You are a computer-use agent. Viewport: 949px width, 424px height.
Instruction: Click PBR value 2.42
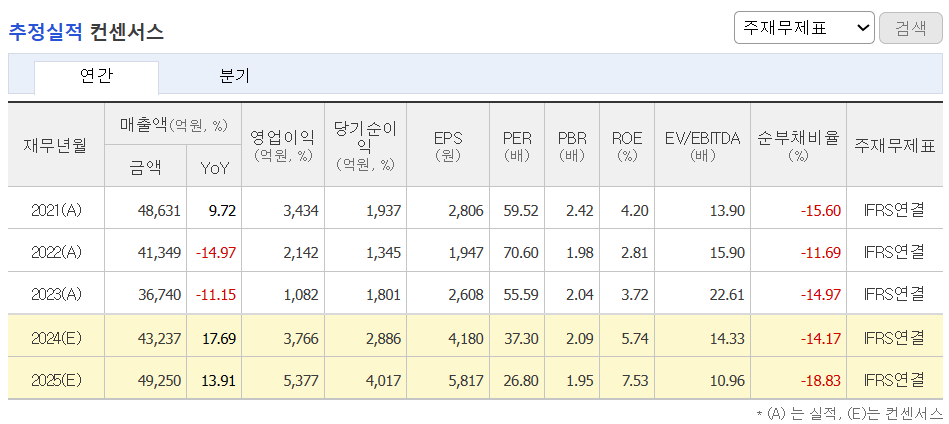pyautogui.click(x=580, y=210)
